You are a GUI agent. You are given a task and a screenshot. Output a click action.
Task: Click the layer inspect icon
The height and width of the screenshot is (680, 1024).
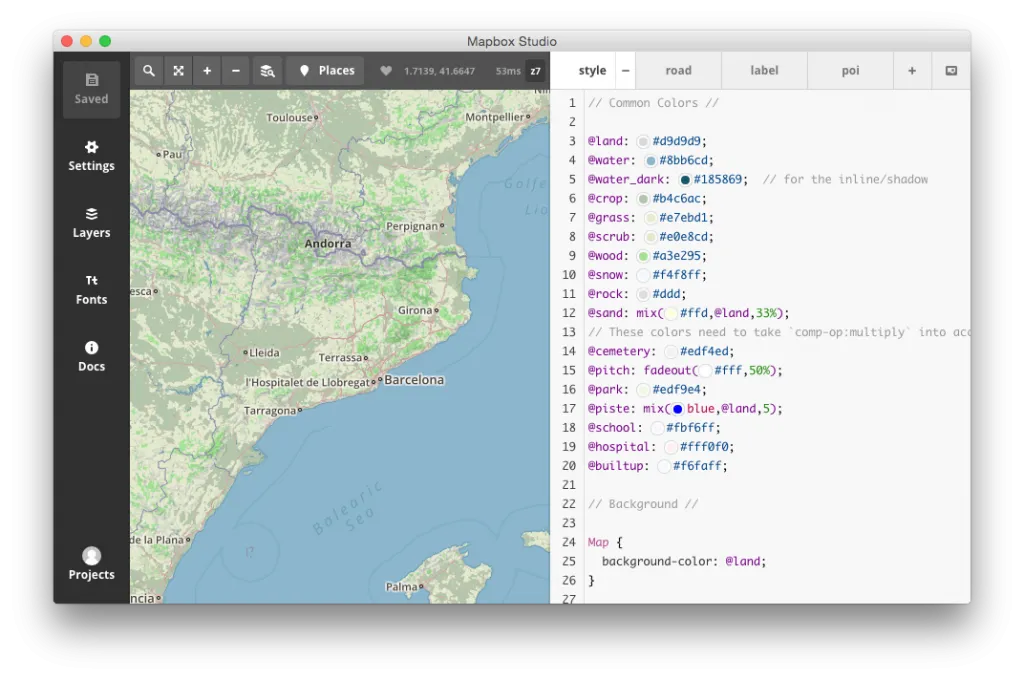267,71
